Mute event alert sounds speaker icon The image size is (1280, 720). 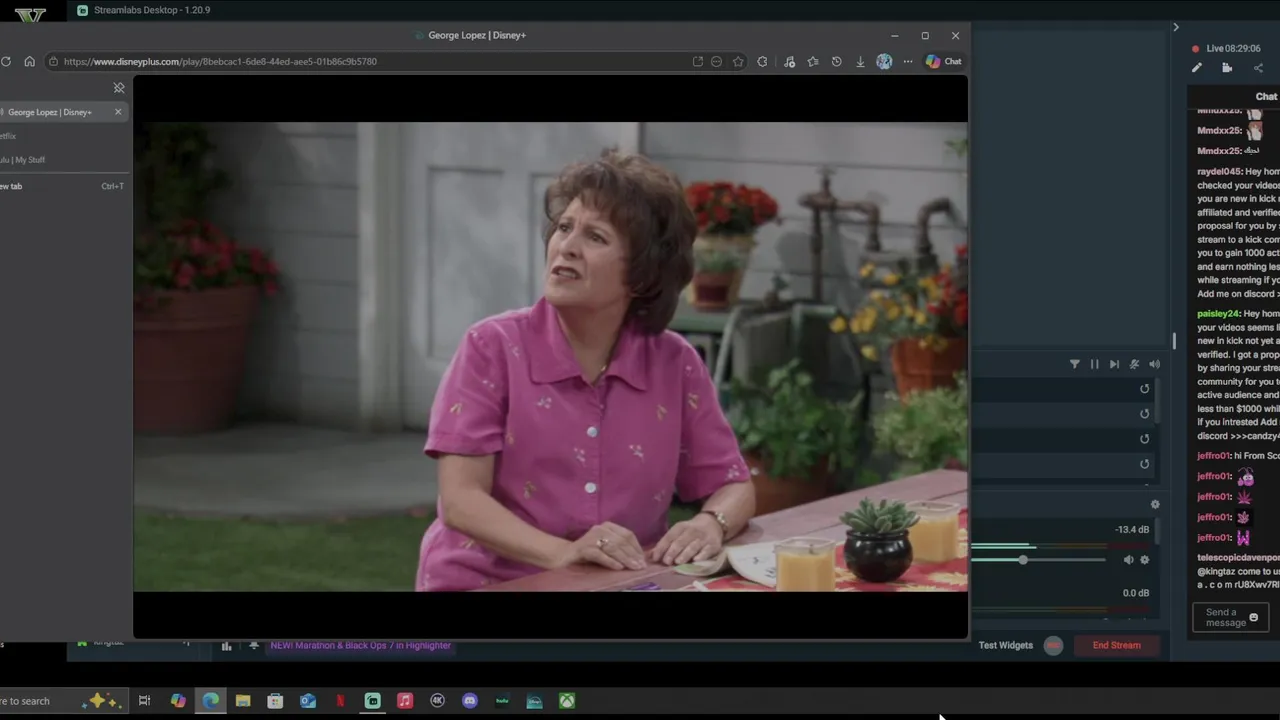pyautogui.click(x=1154, y=364)
